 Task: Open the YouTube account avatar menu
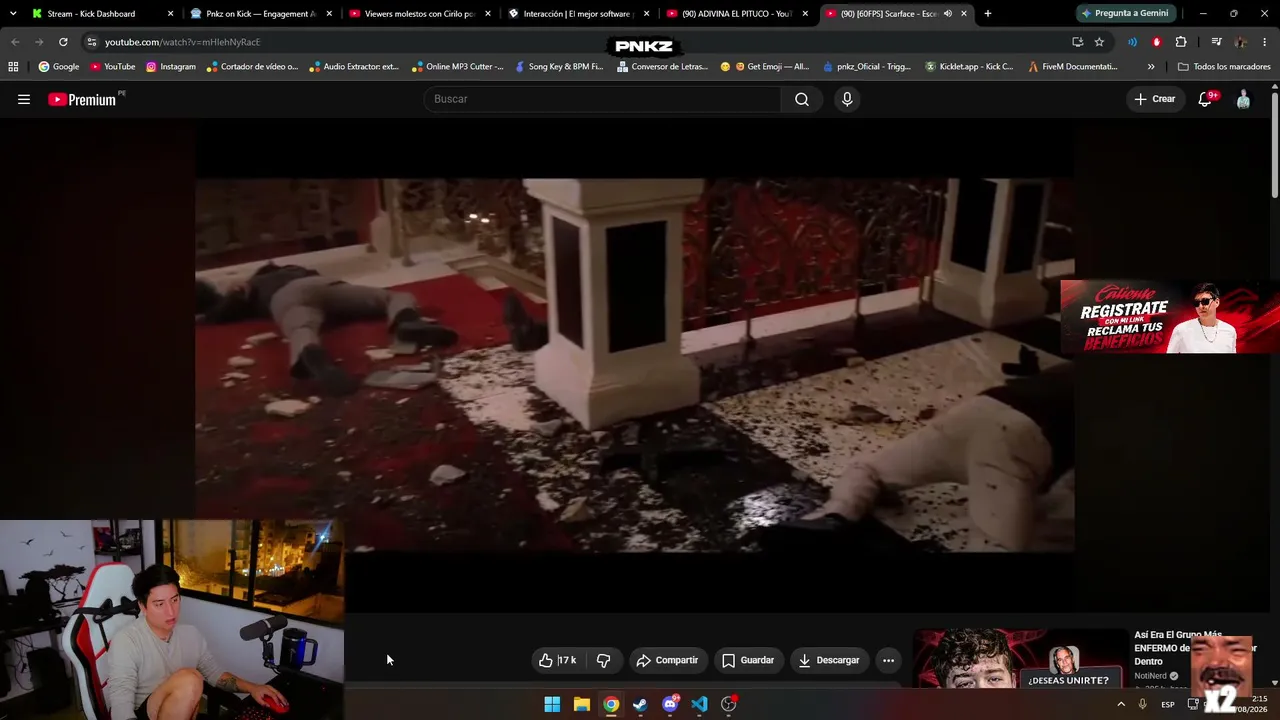point(1243,99)
